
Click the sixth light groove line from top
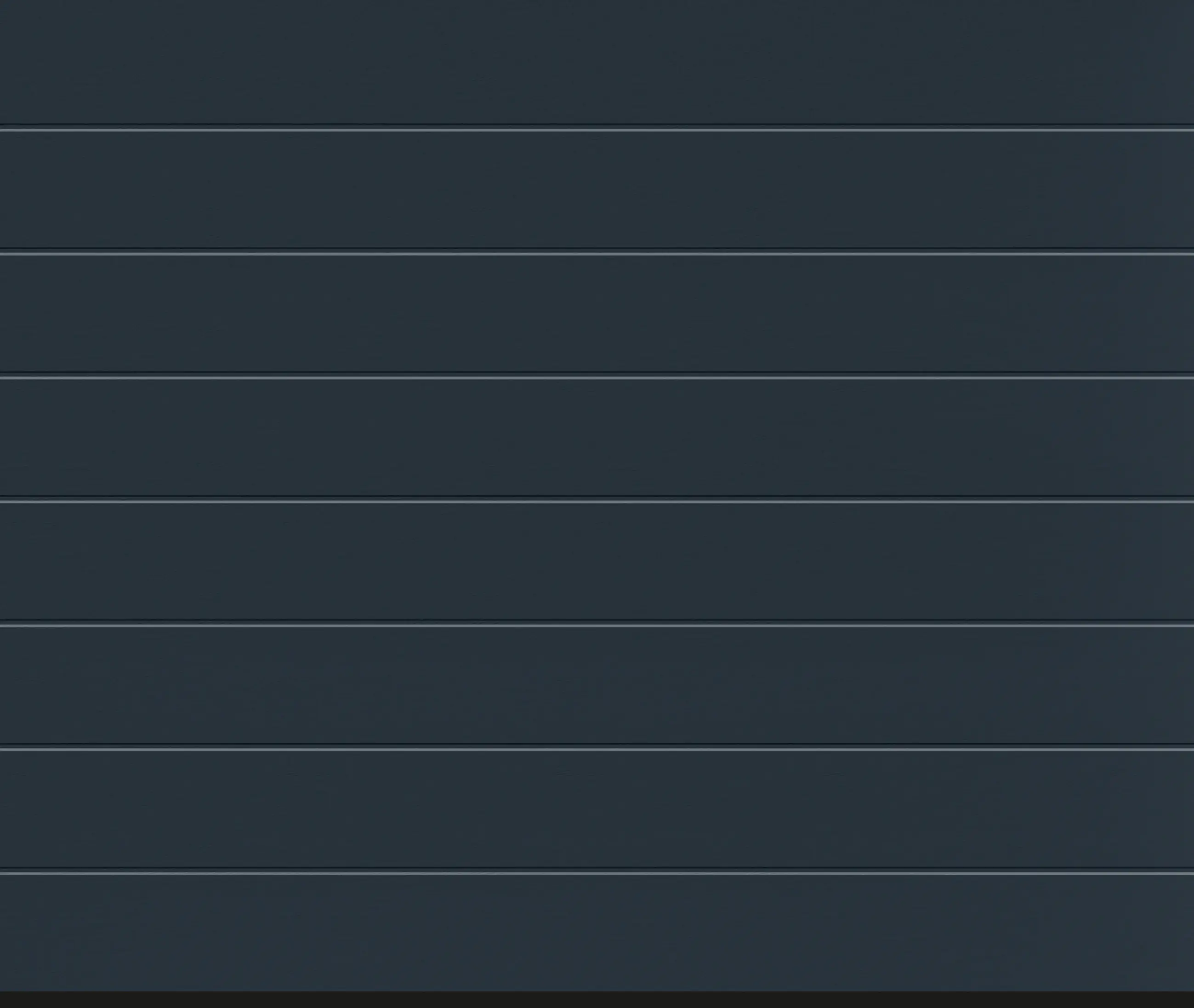597,750
